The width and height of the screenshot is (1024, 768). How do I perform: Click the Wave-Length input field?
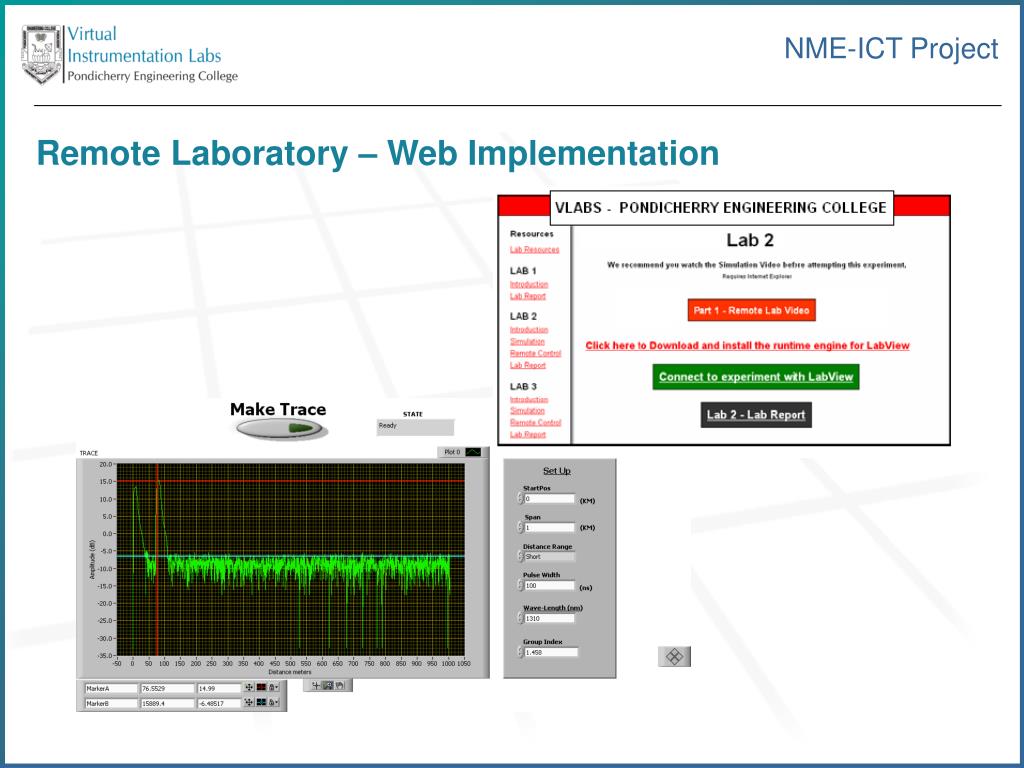549,618
